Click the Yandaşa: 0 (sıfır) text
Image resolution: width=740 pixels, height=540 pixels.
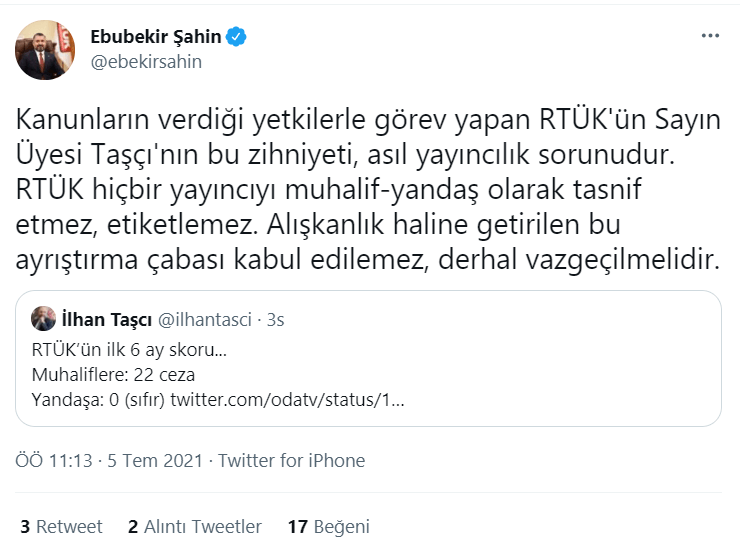pyautogui.click(x=98, y=400)
